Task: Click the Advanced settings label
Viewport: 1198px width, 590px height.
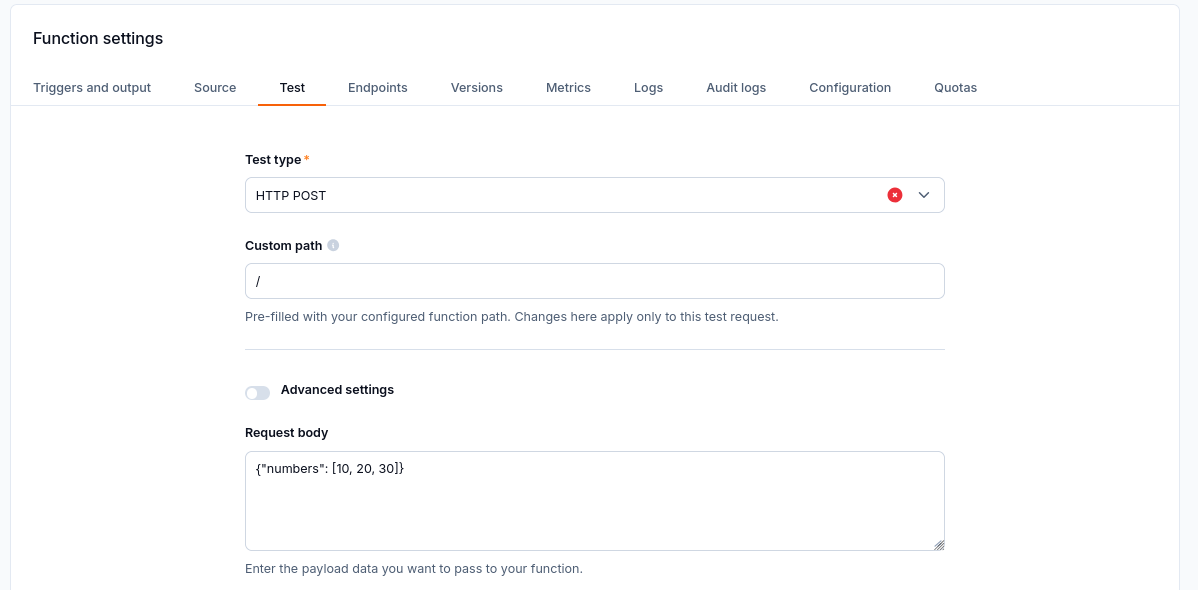Action: (x=337, y=390)
